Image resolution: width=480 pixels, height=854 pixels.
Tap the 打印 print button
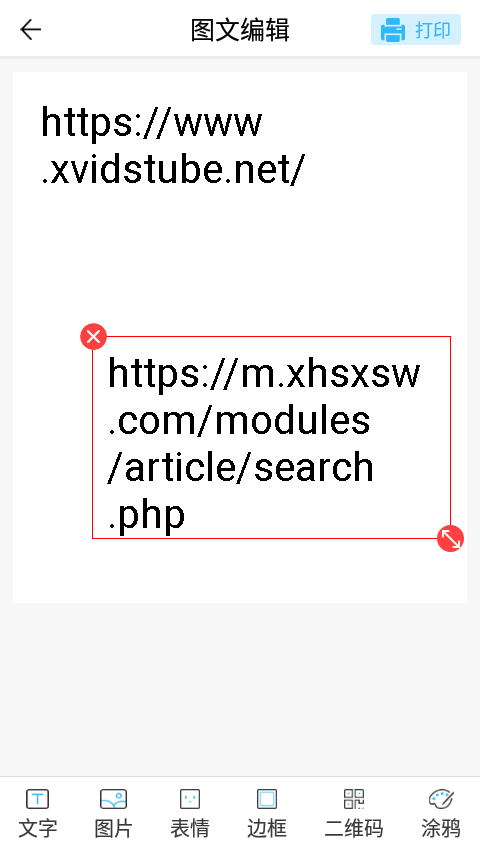click(x=416, y=29)
